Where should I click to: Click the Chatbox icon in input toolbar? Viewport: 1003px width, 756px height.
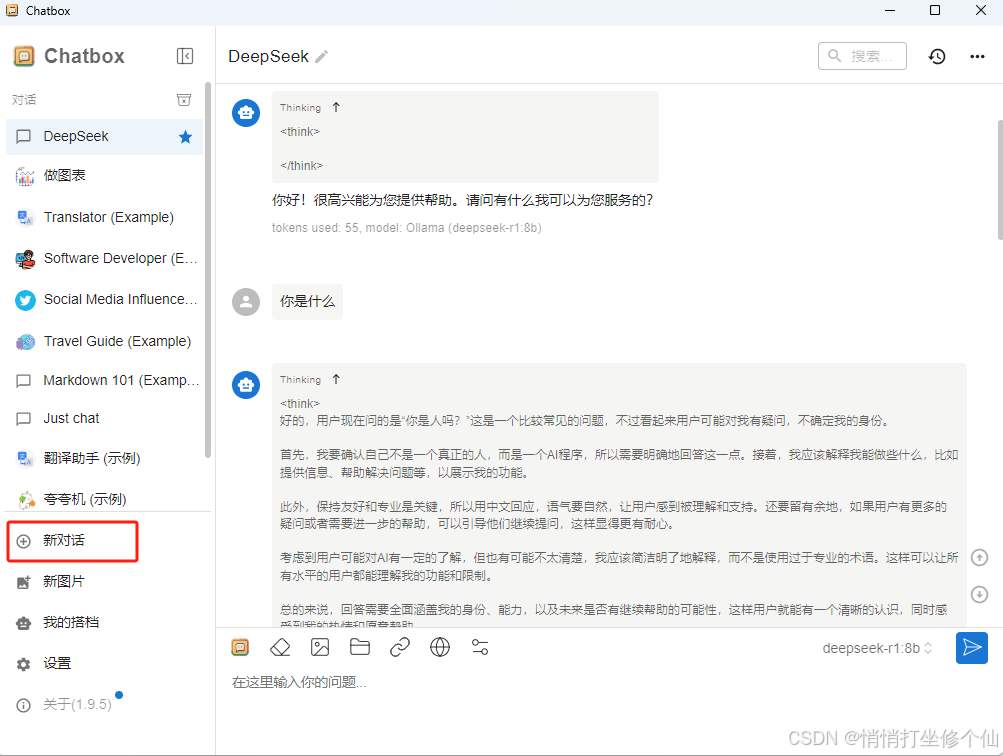[x=240, y=648]
